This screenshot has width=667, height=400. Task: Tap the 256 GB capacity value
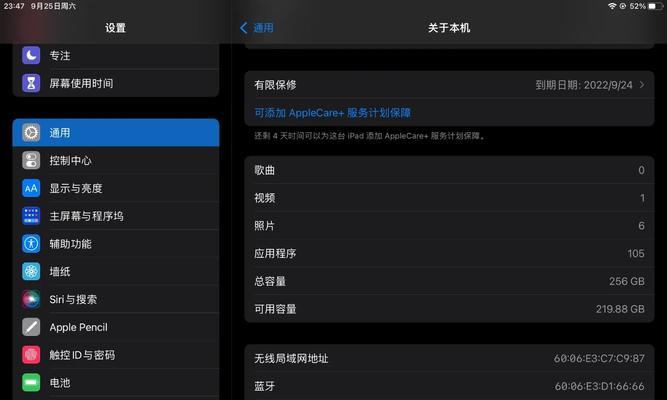tap(627, 281)
